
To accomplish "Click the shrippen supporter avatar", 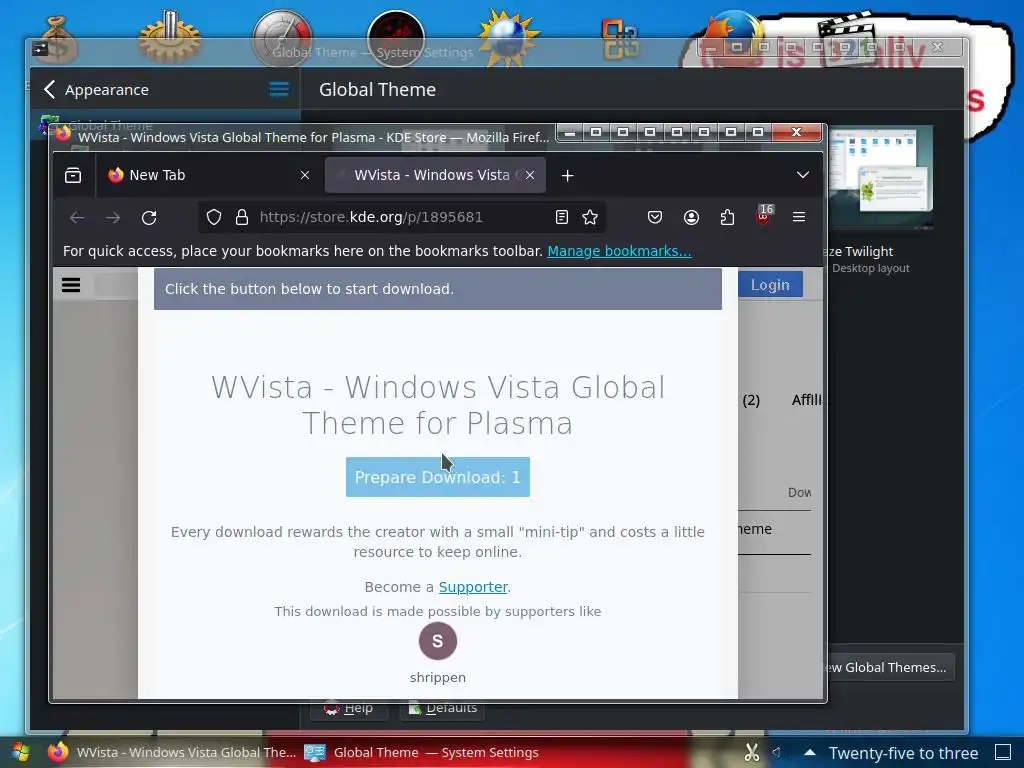I will click(438, 641).
